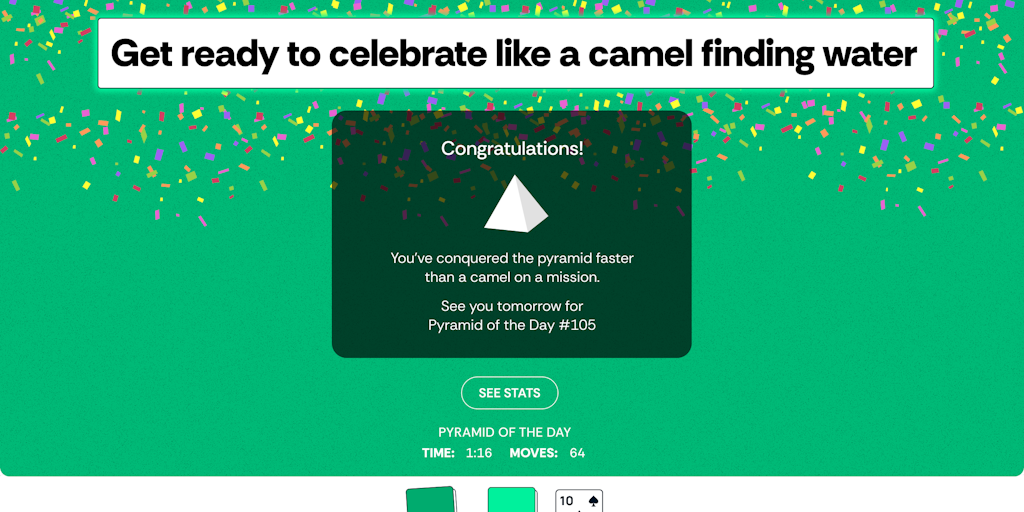Click the white pyramid icon
This screenshot has height=512, width=1024.
click(x=516, y=204)
